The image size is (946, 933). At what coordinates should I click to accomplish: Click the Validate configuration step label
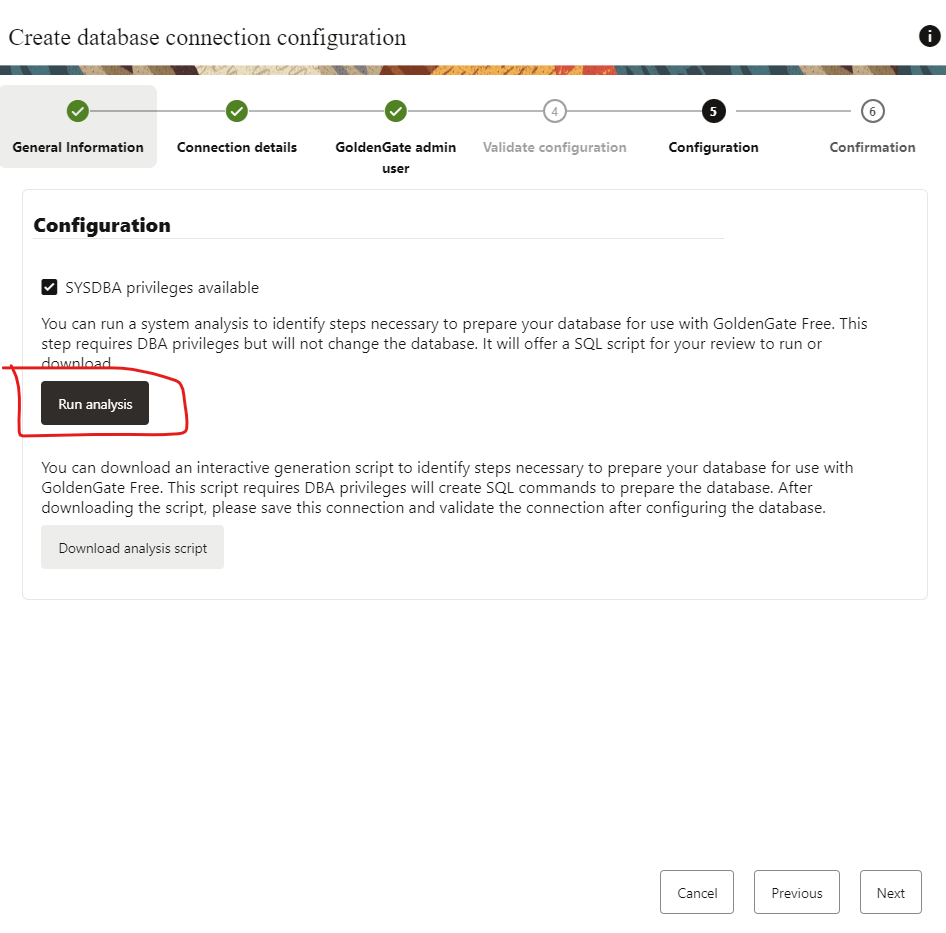point(555,147)
